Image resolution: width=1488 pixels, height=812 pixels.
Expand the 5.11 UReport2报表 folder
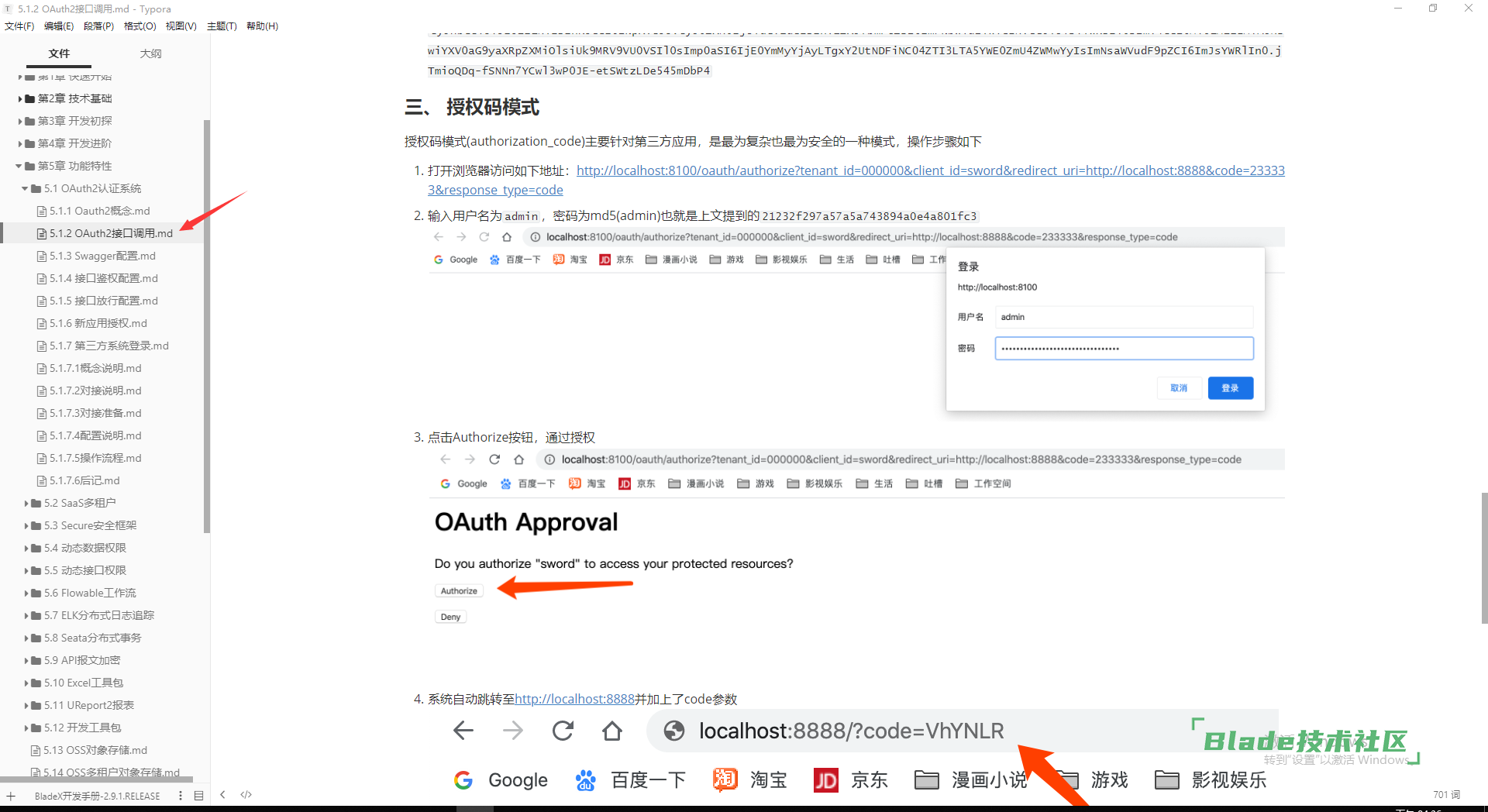tap(26, 705)
